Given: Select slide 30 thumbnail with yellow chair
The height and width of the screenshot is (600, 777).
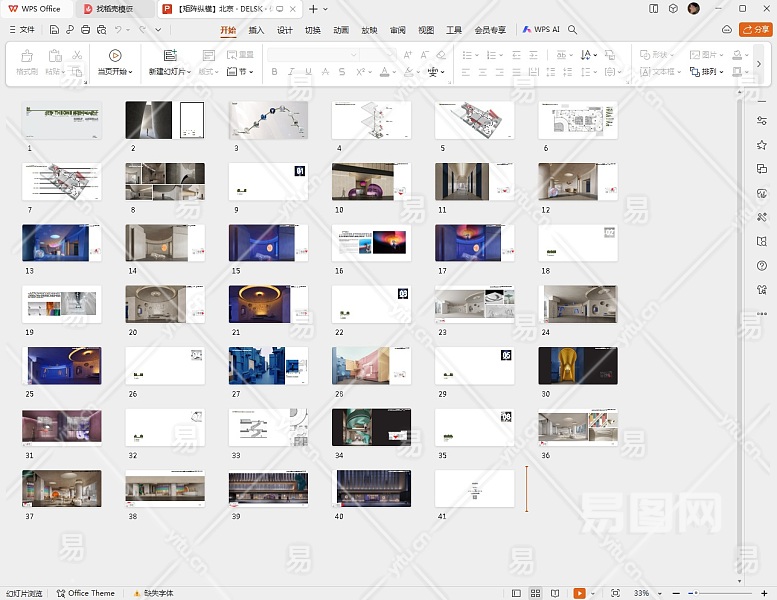Looking at the screenshot, I should pos(577,366).
